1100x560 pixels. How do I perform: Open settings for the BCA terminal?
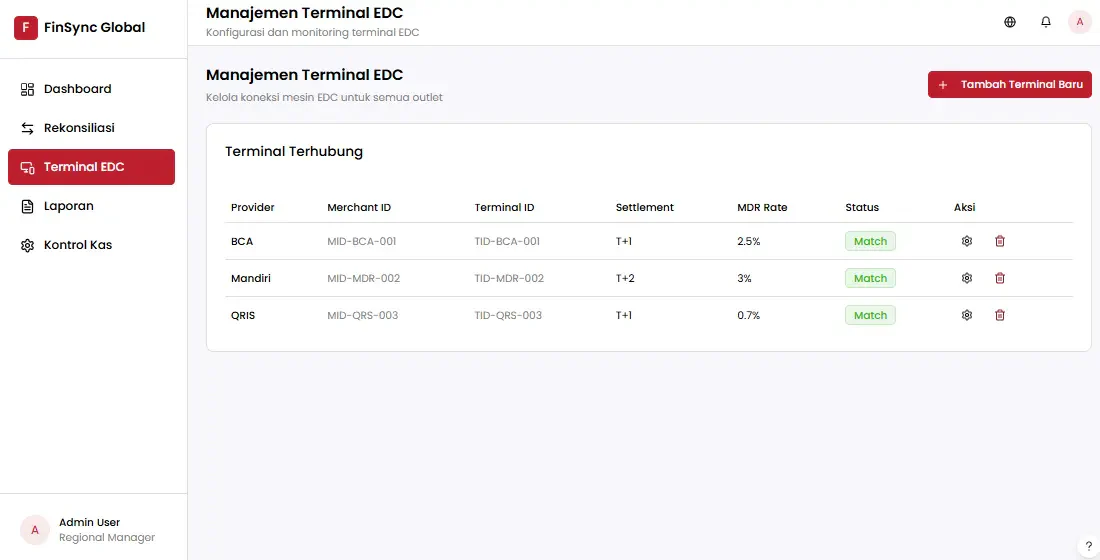(967, 241)
